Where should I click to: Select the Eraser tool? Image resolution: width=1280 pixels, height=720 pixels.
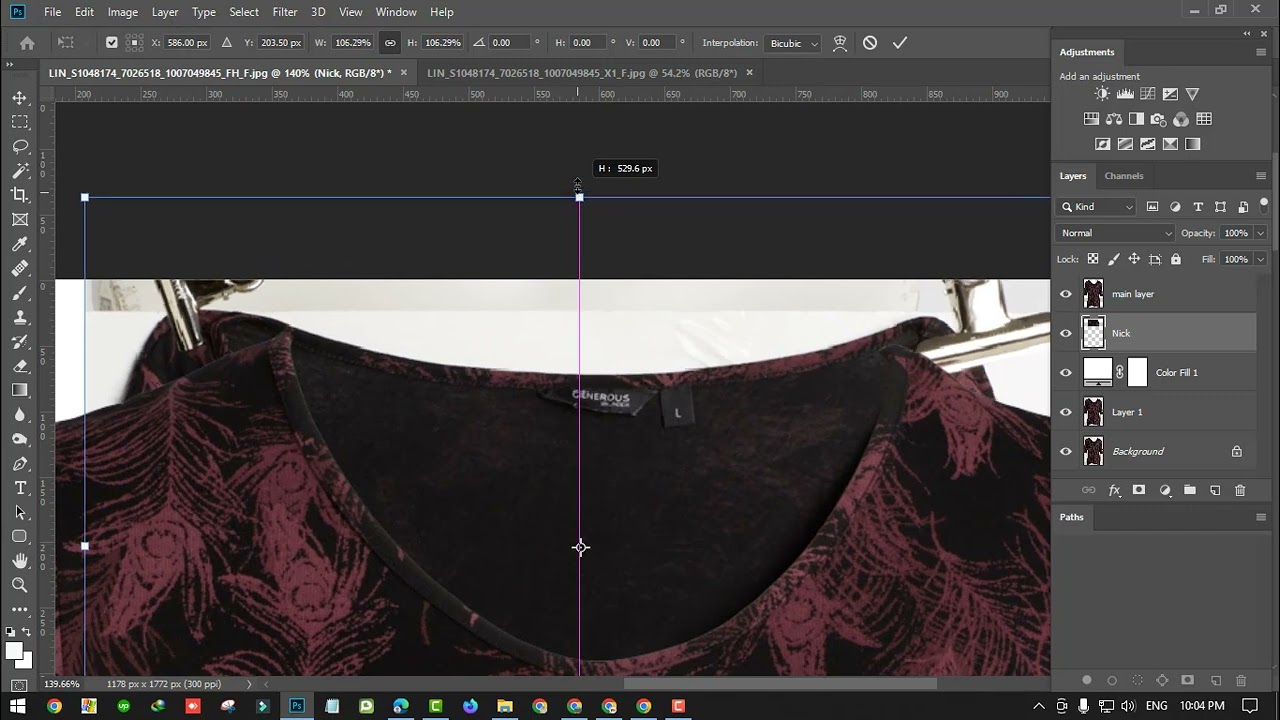point(20,366)
